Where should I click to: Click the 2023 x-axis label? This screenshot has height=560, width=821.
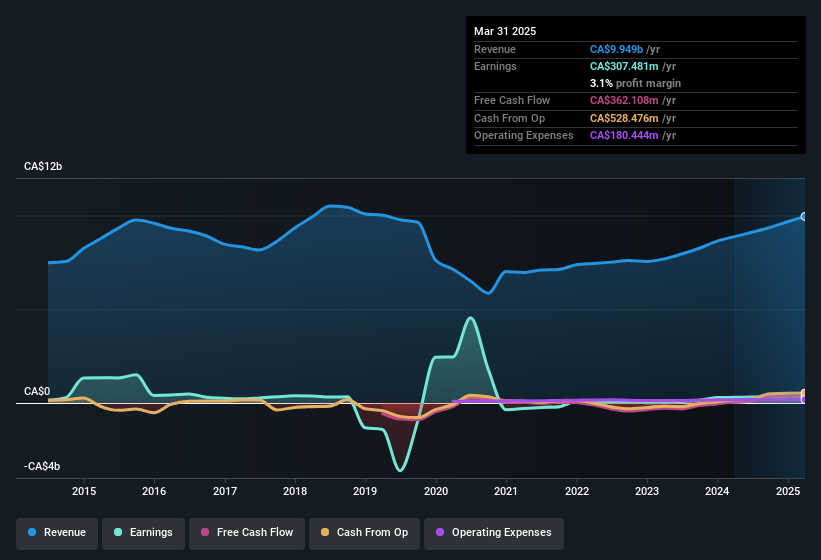pos(647,491)
